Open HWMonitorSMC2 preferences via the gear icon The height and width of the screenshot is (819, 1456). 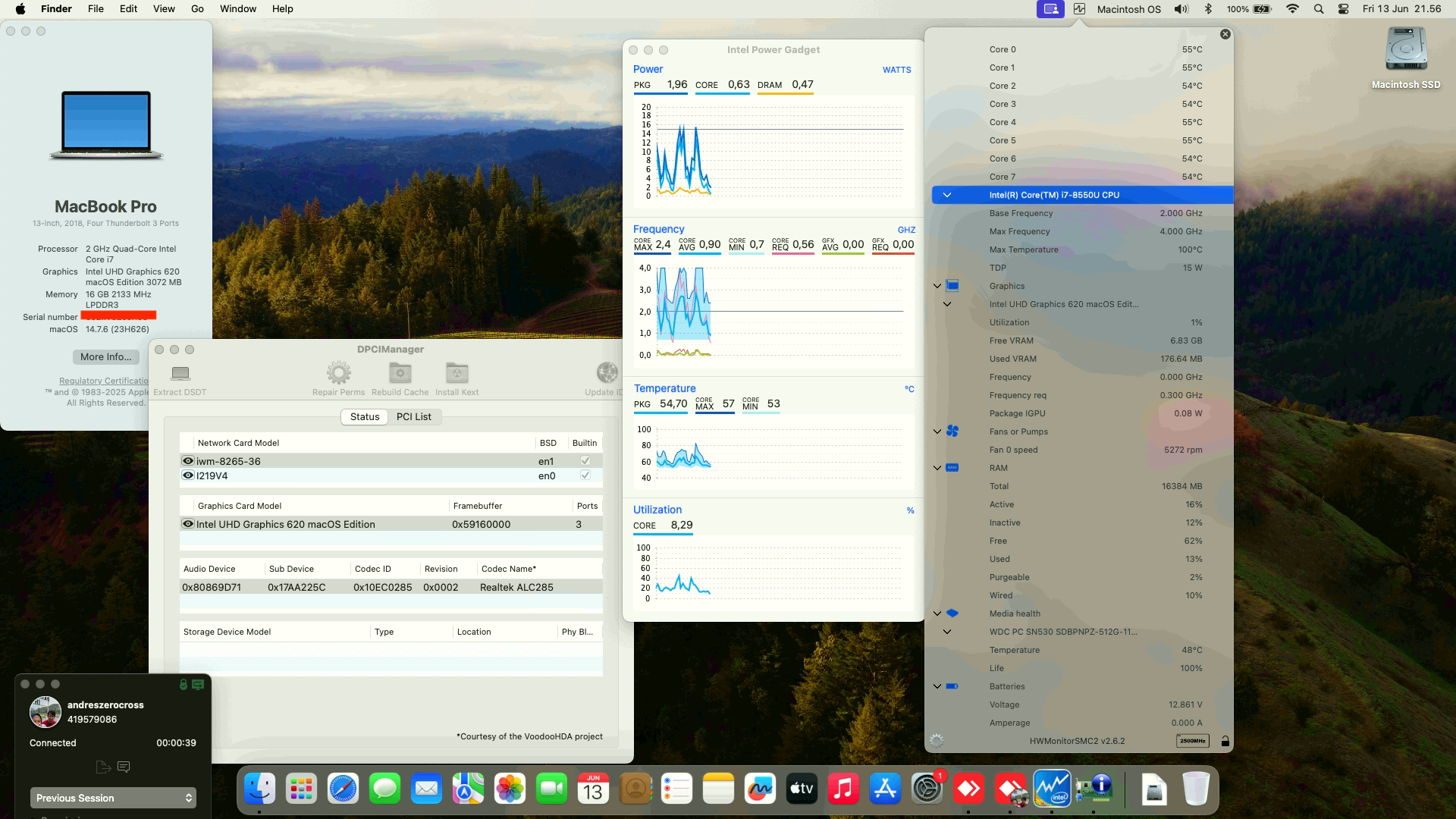click(x=937, y=741)
